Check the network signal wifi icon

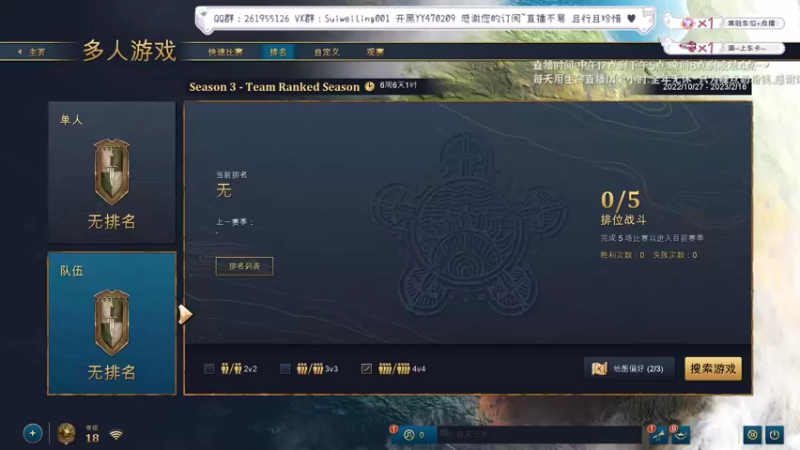click(116, 435)
